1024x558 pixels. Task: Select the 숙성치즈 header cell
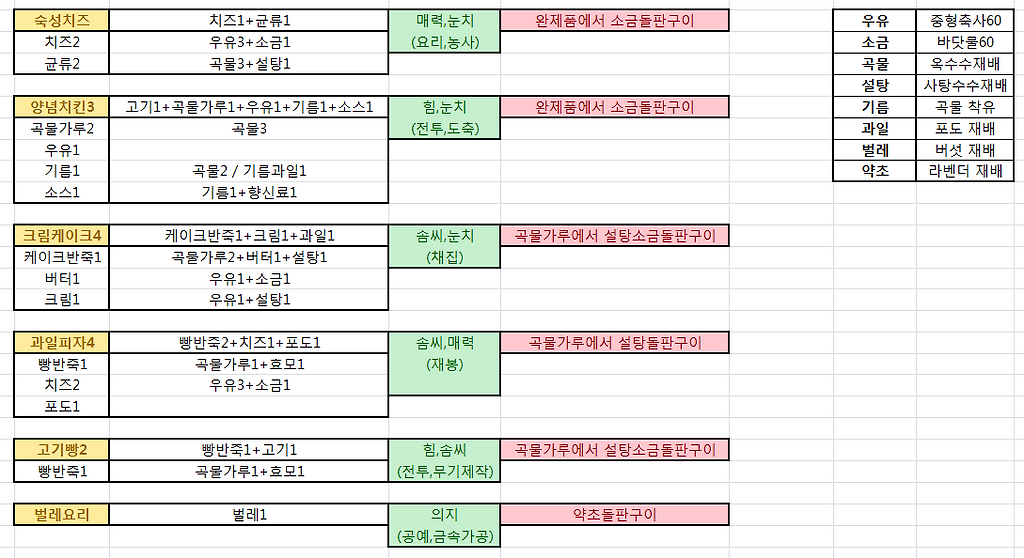62,20
